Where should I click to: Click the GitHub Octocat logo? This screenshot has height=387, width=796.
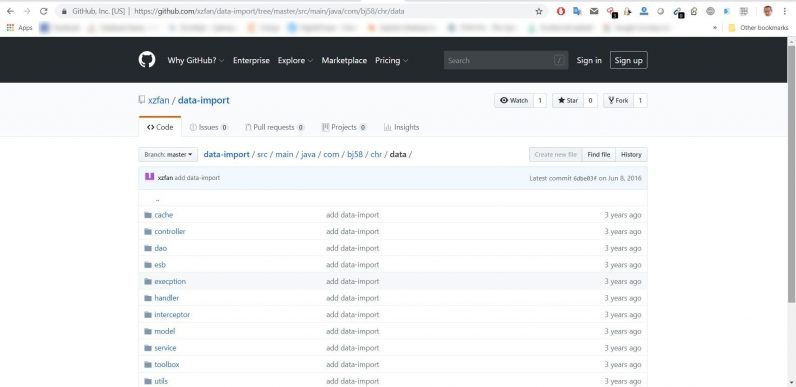(x=147, y=60)
